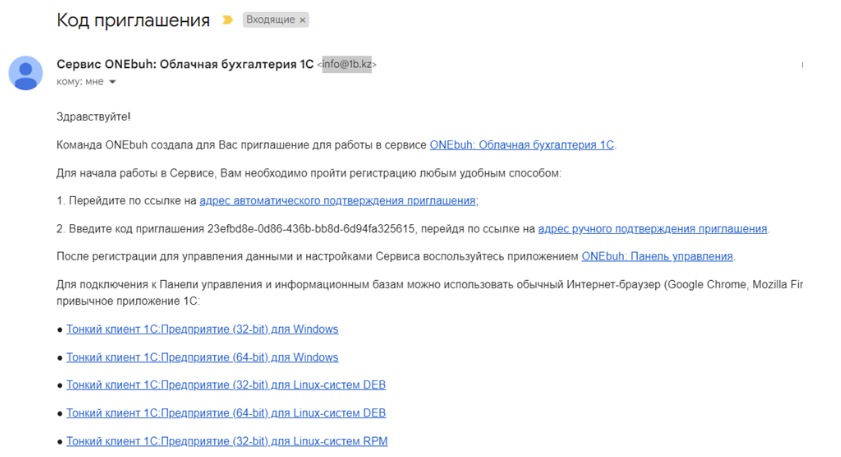Click the кому: мне recipient text
Screen dimensions: 841x457
(x=80, y=82)
